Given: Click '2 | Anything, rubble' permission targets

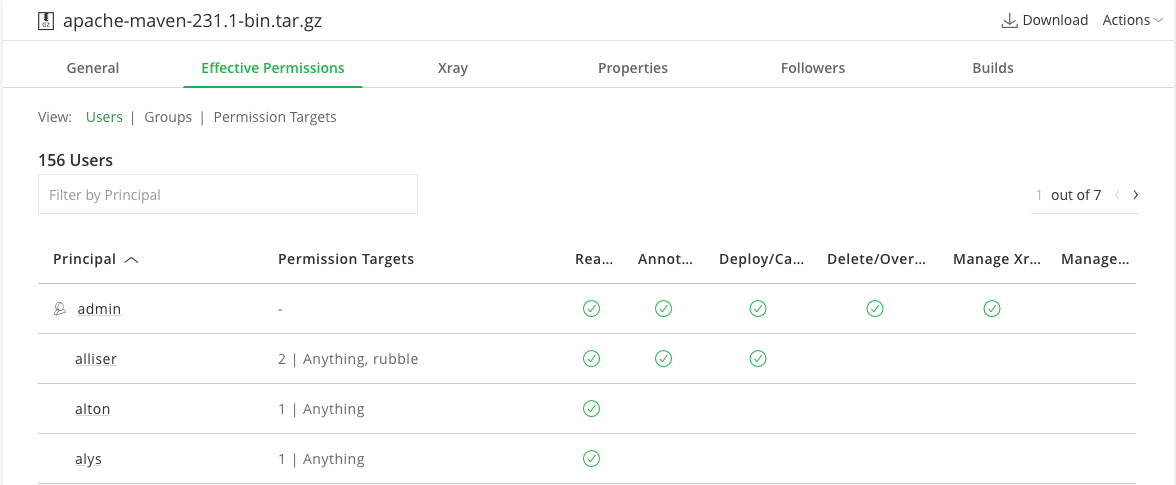Looking at the screenshot, I should 348,359.
